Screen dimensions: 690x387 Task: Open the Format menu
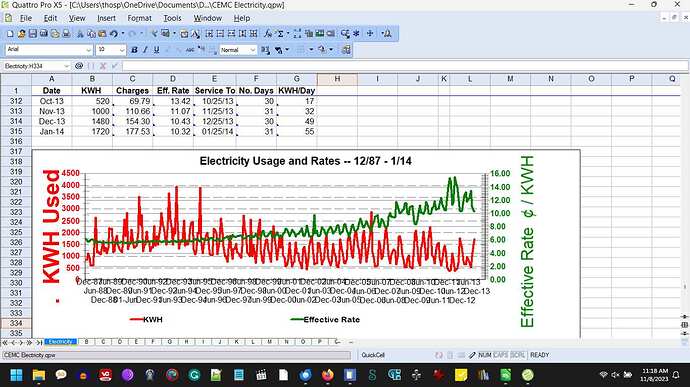coord(139,18)
